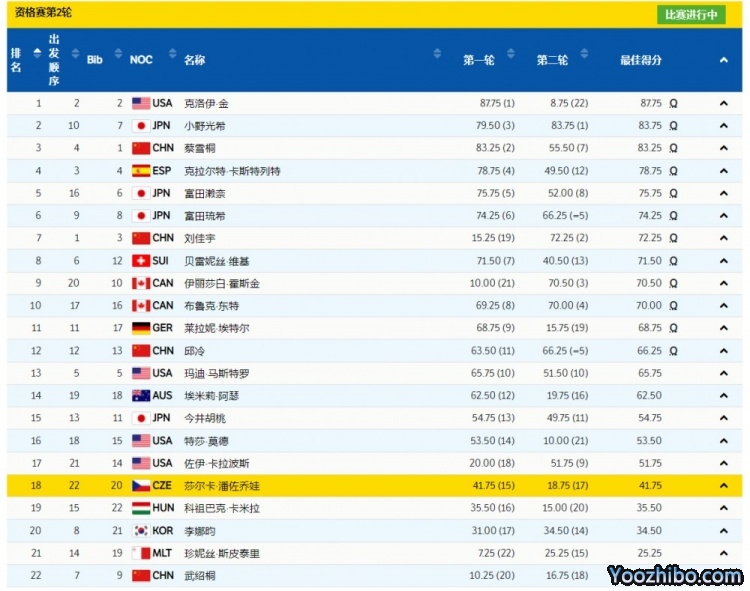Viewport: 750px width, 591px height.
Task: Click the 最佳得分 column header
Action: point(640,60)
